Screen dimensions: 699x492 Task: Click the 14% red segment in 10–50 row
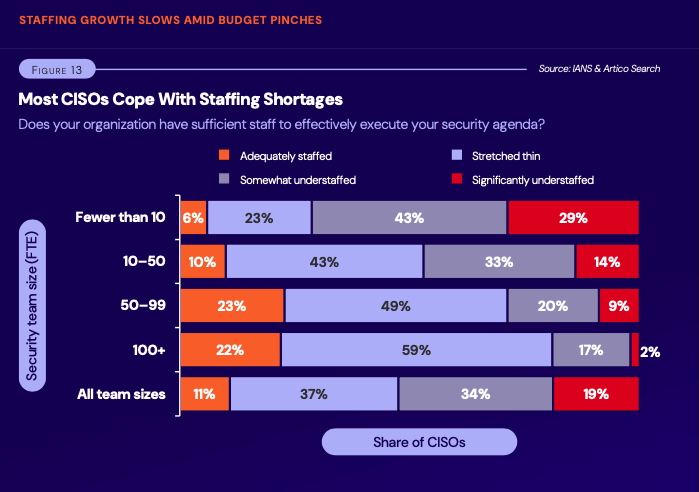(607, 262)
